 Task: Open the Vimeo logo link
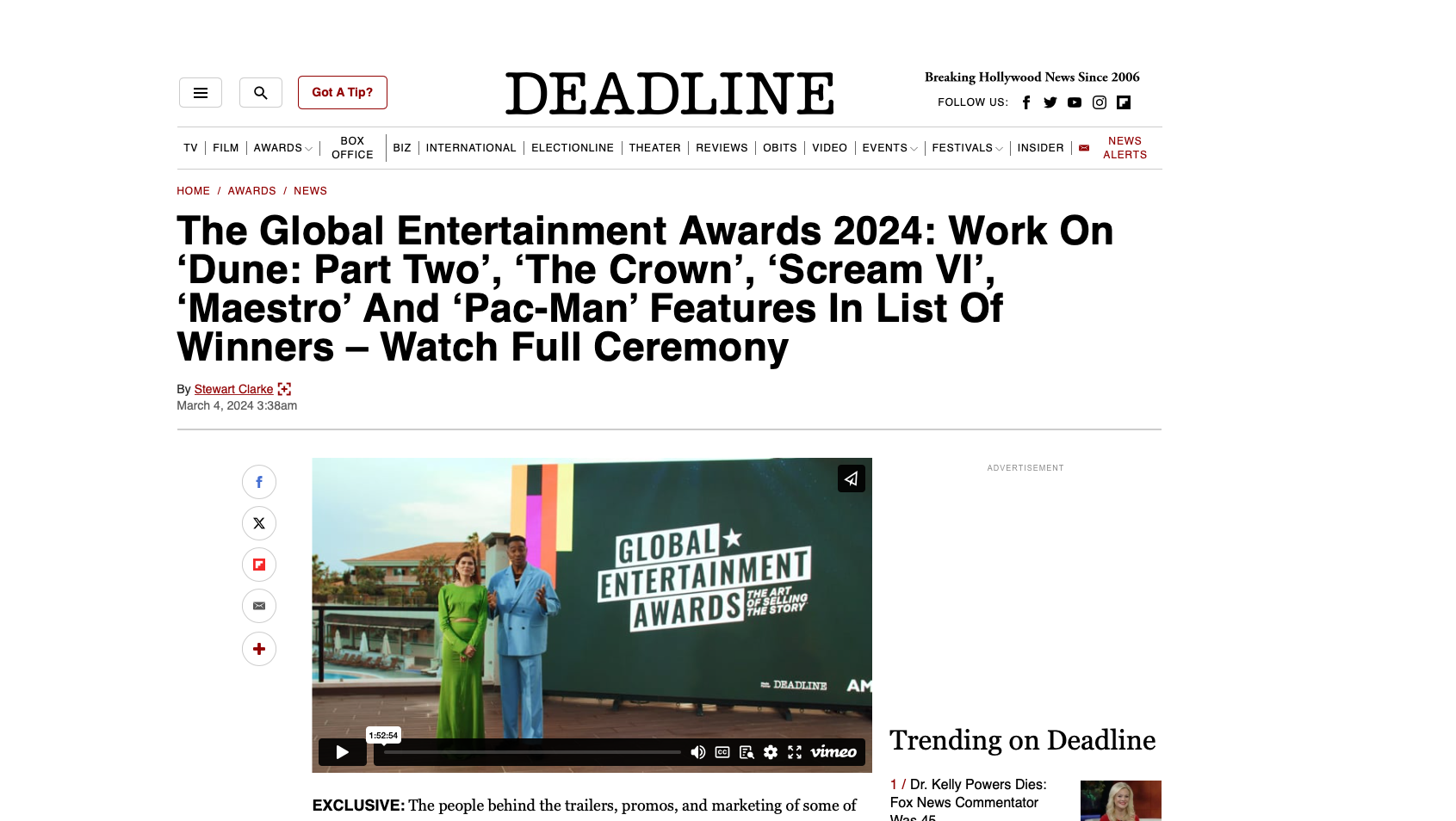tap(833, 752)
